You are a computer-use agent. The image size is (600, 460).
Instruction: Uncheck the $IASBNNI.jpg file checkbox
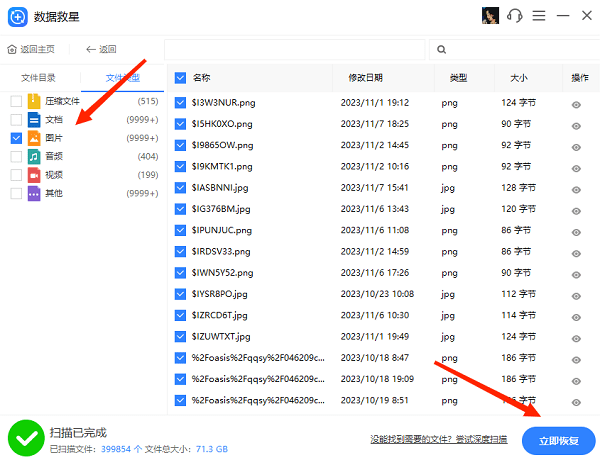point(180,188)
